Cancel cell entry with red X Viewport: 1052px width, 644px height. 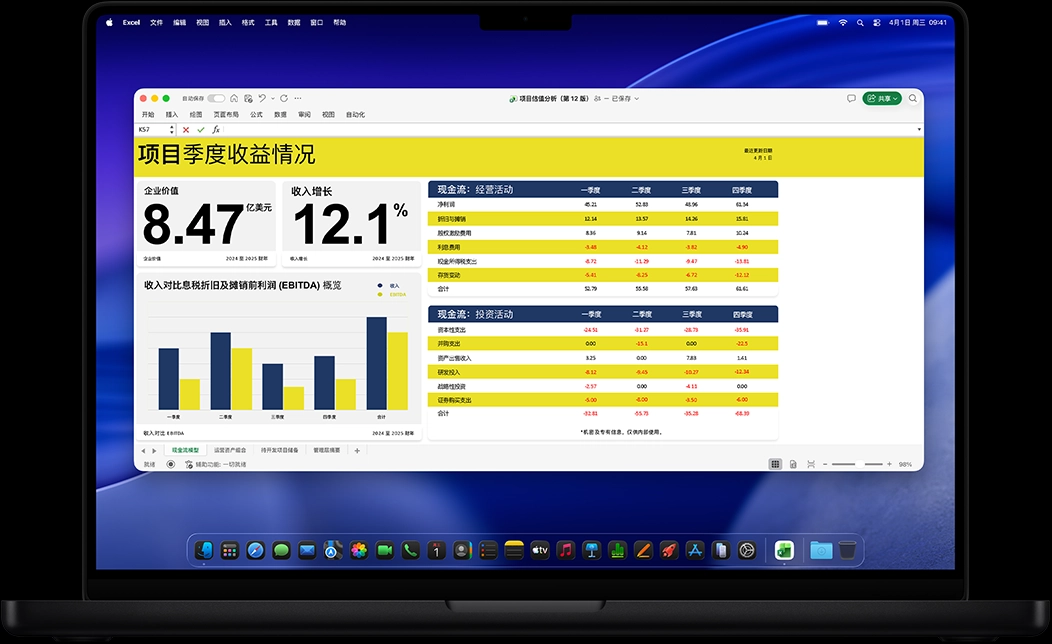[x=186, y=128]
